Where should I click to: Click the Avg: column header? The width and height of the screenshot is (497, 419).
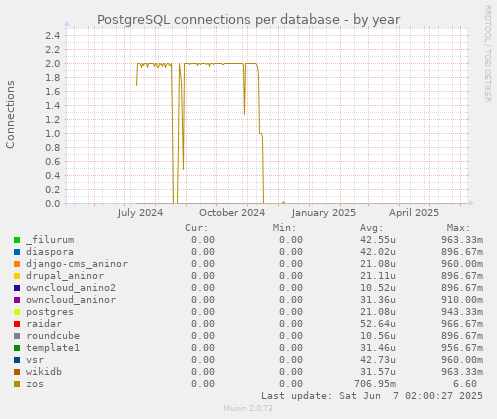click(x=372, y=228)
